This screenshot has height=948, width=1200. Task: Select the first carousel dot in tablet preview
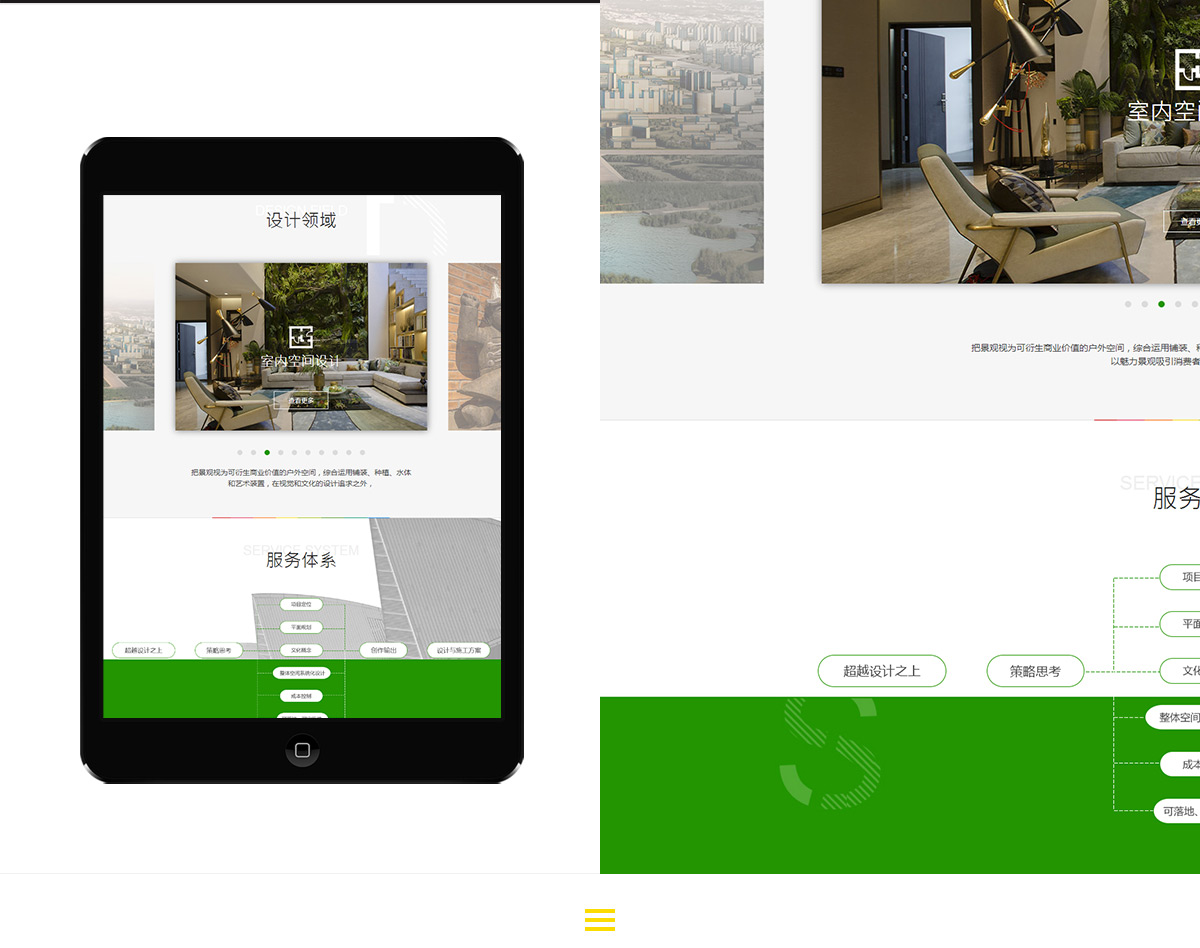[240, 452]
